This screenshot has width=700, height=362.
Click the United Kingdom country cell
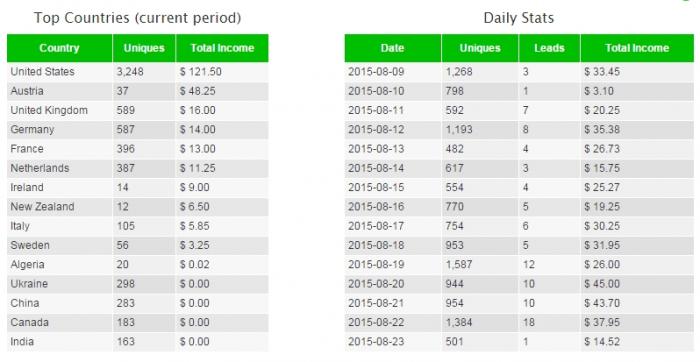coord(59,110)
